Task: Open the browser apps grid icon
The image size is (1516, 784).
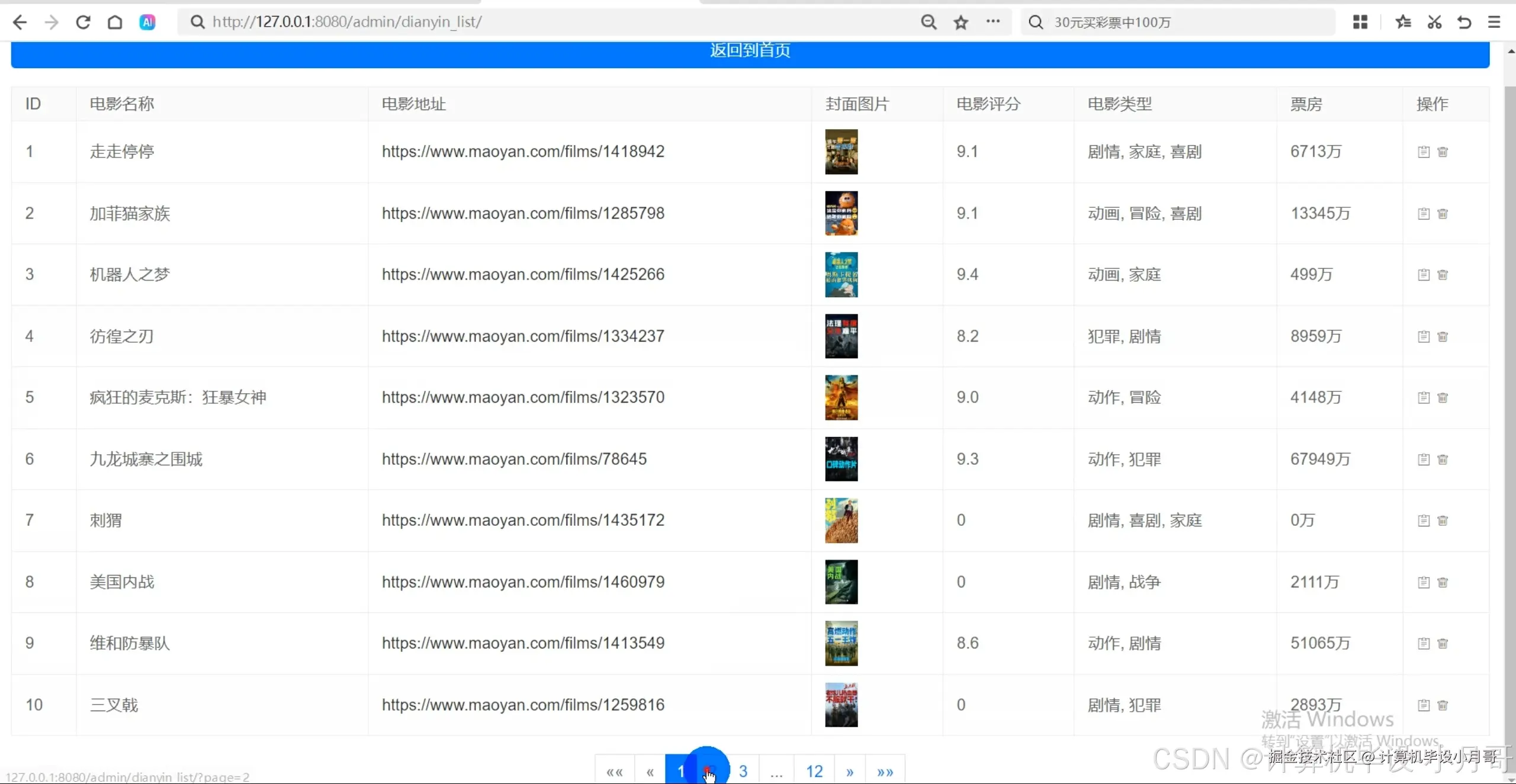Action: (1360, 23)
